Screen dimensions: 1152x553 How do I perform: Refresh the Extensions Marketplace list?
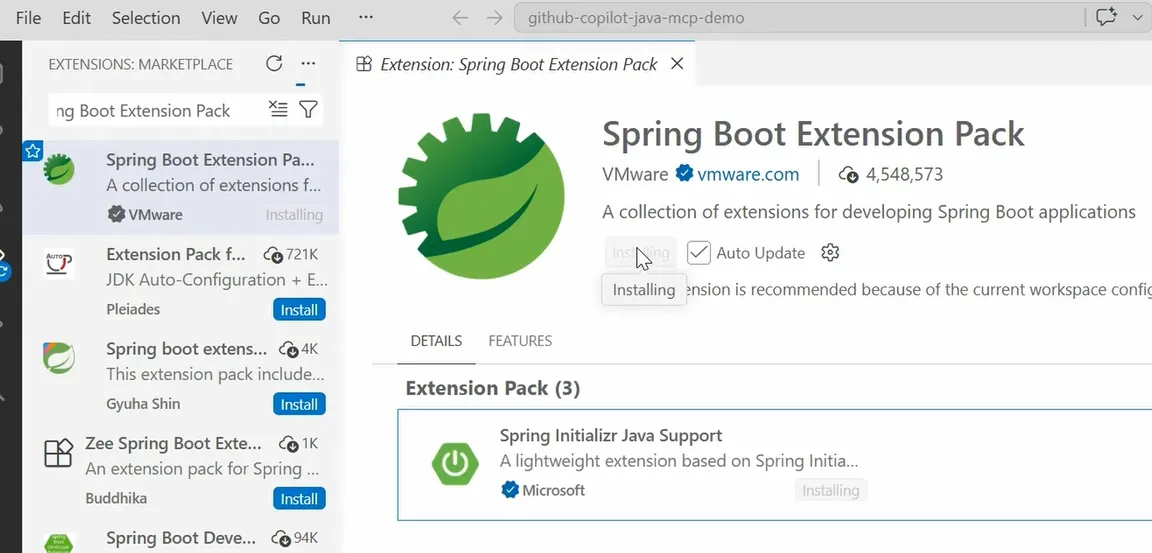(274, 64)
